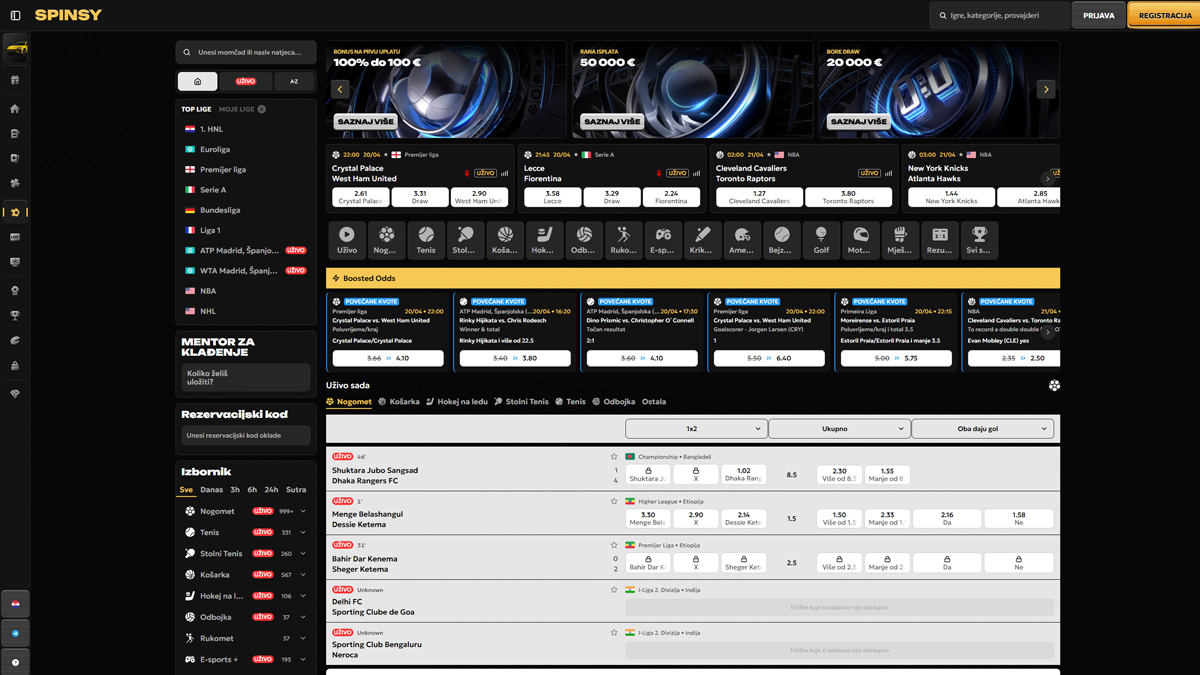Click the Tenis sport icon tile
Screen dimensions: 1200x675
(426, 240)
